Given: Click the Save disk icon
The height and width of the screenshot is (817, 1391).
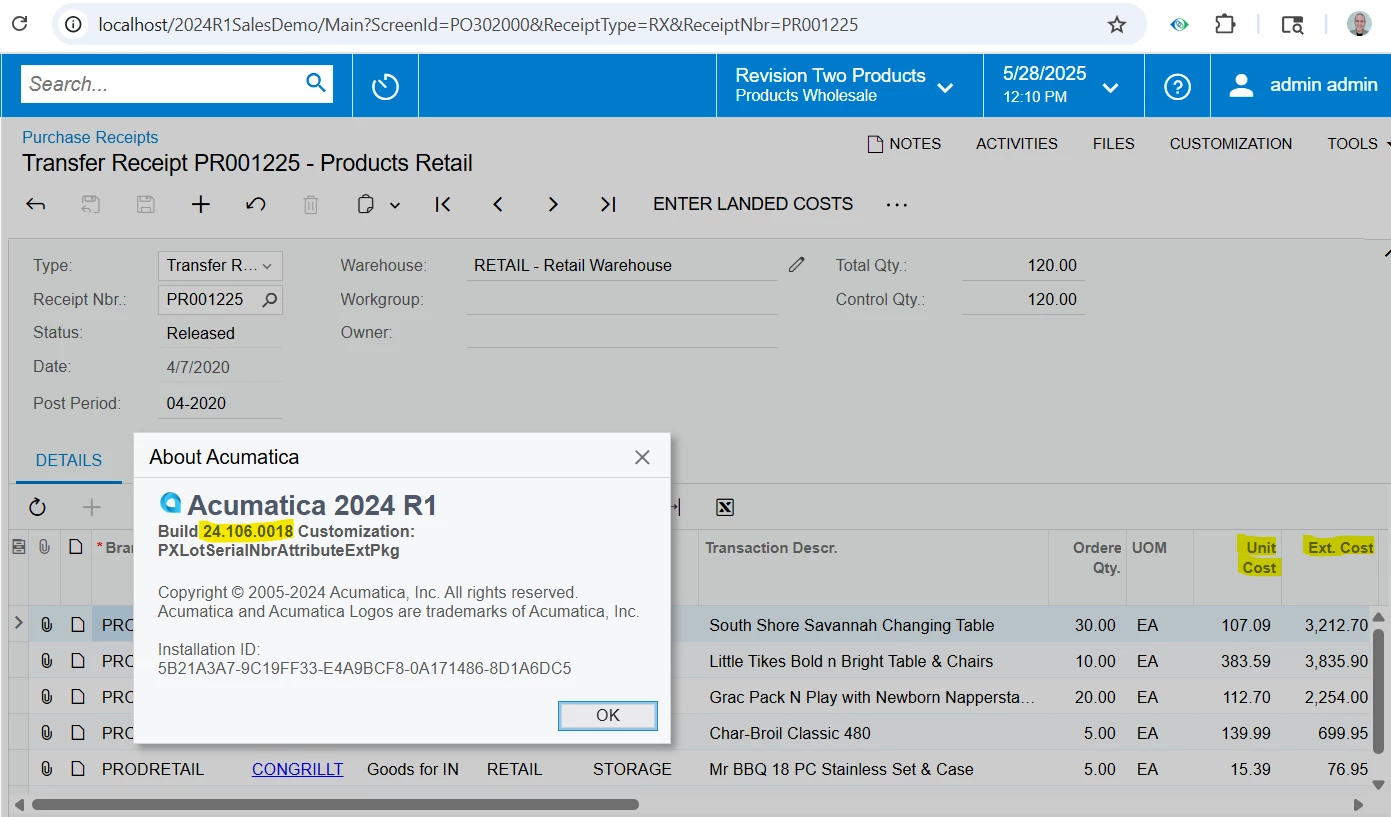Looking at the screenshot, I should pyautogui.click(x=146, y=204).
